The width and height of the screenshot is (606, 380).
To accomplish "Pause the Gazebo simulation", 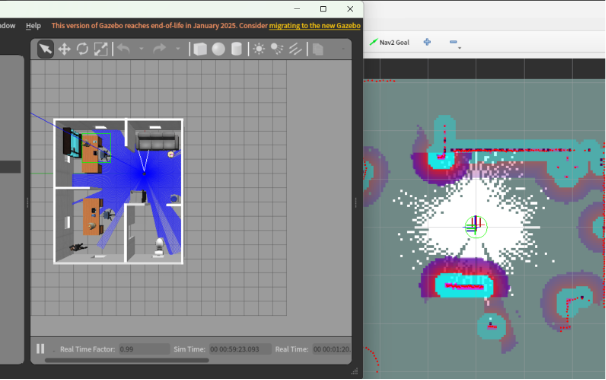I will (x=40, y=349).
